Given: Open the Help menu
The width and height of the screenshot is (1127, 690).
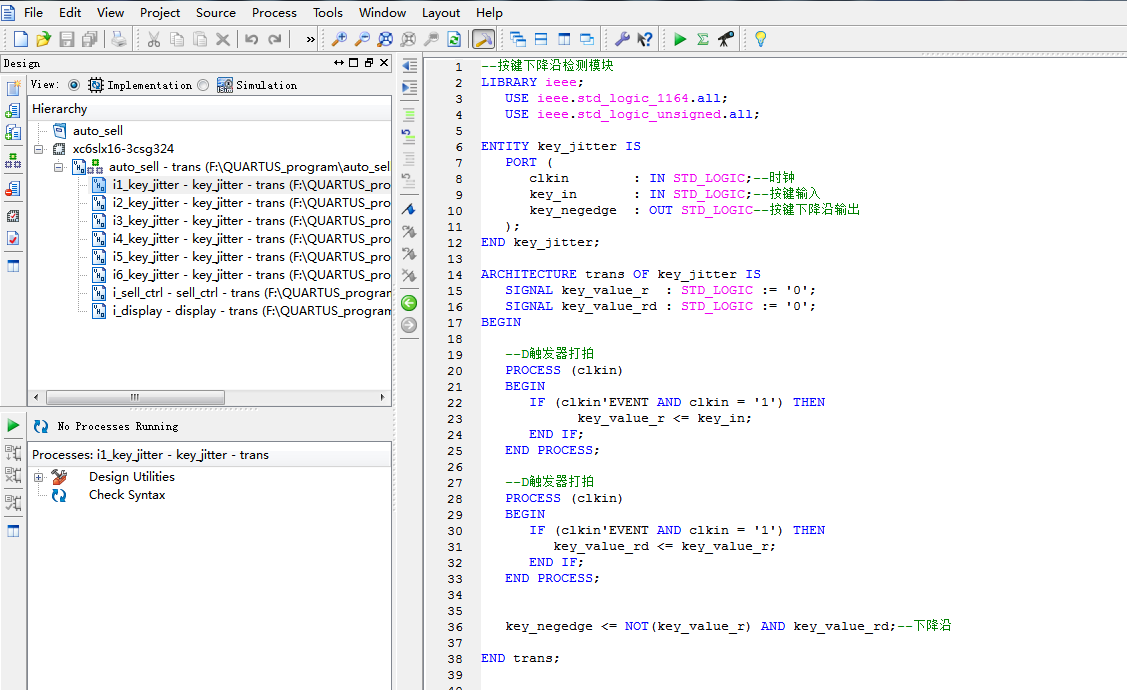Looking at the screenshot, I should [x=489, y=12].
